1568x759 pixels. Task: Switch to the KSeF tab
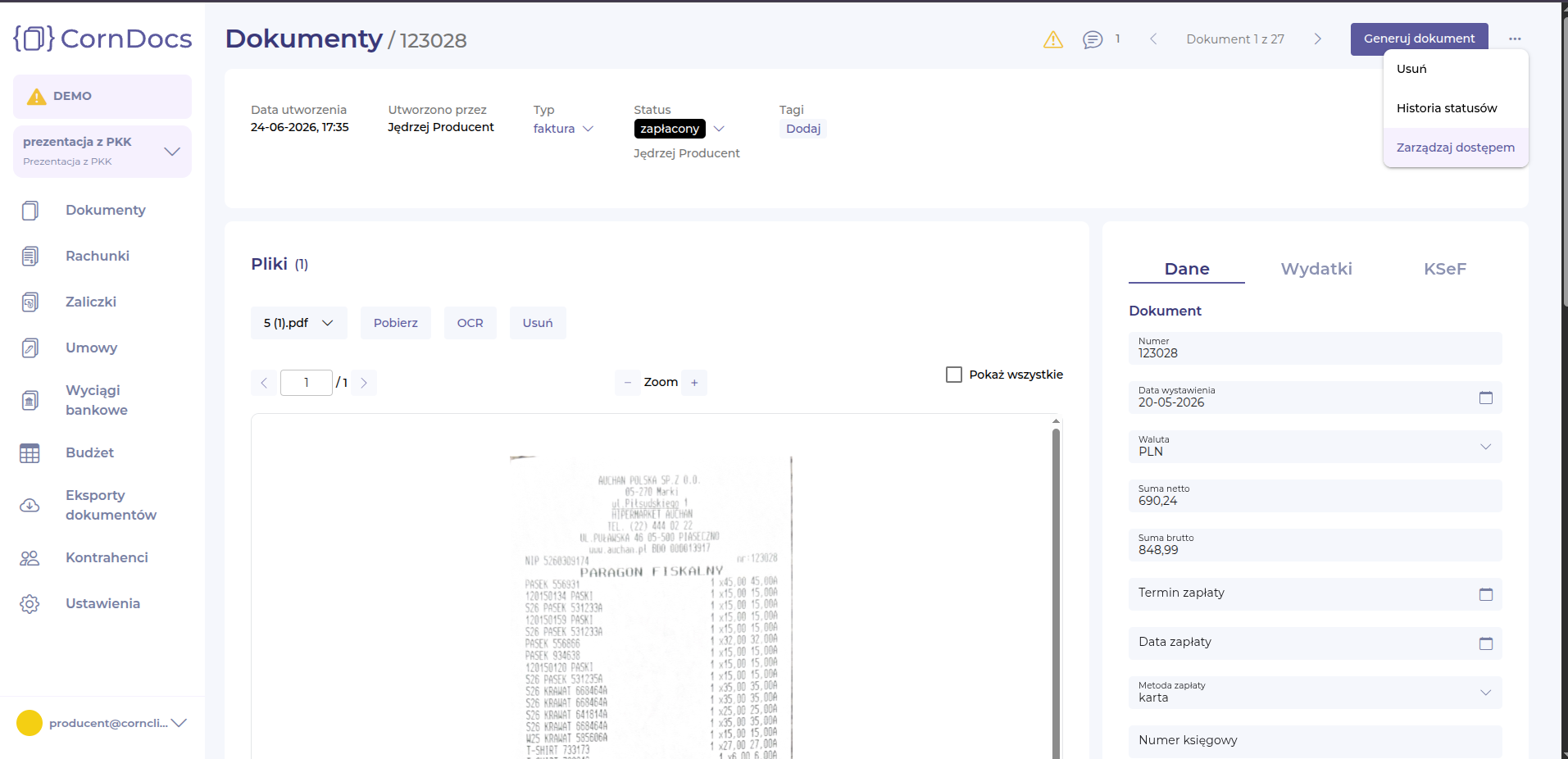point(1445,269)
